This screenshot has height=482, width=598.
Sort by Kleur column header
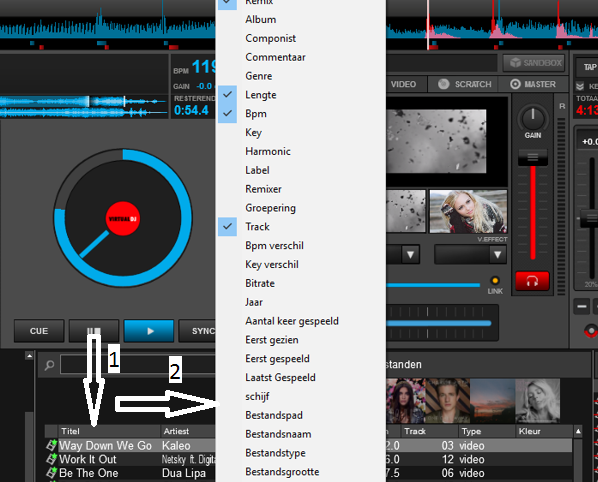pos(544,431)
